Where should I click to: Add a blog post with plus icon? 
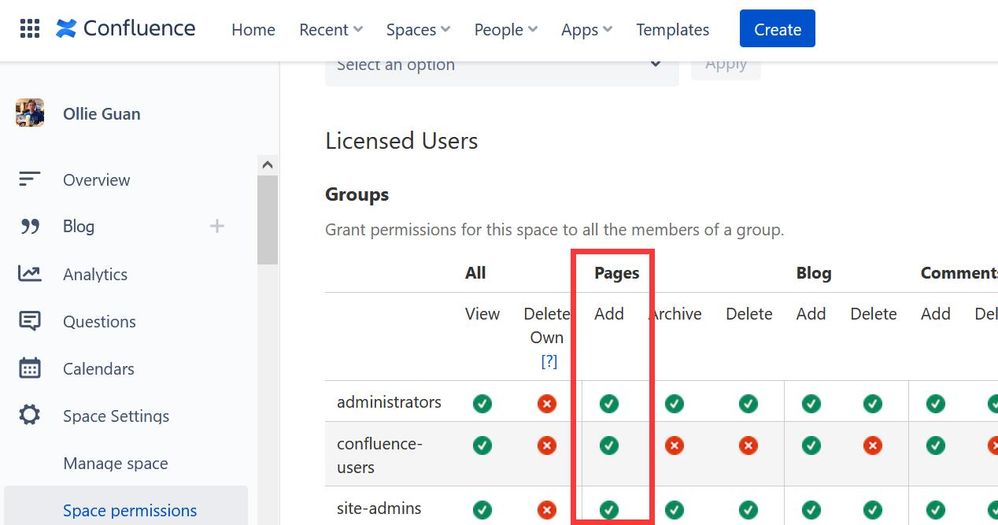pyautogui.click(x=217, y=226)
